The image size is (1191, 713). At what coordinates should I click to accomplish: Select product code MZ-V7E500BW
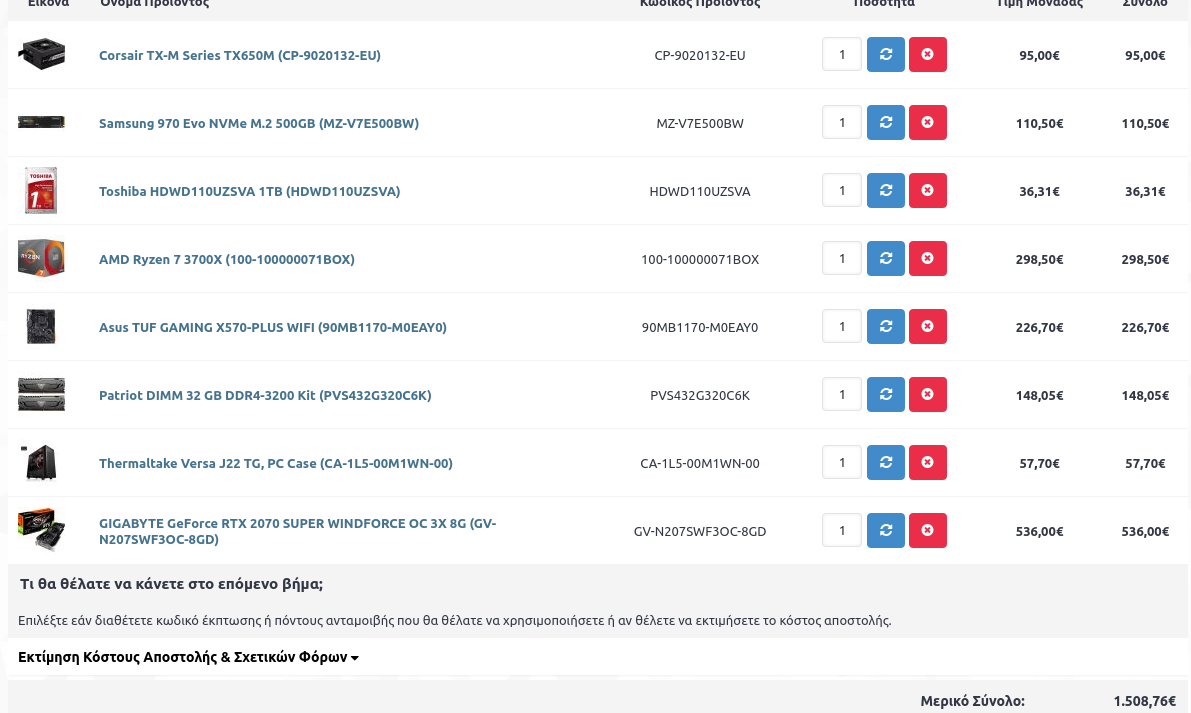[x=700, y=123]
